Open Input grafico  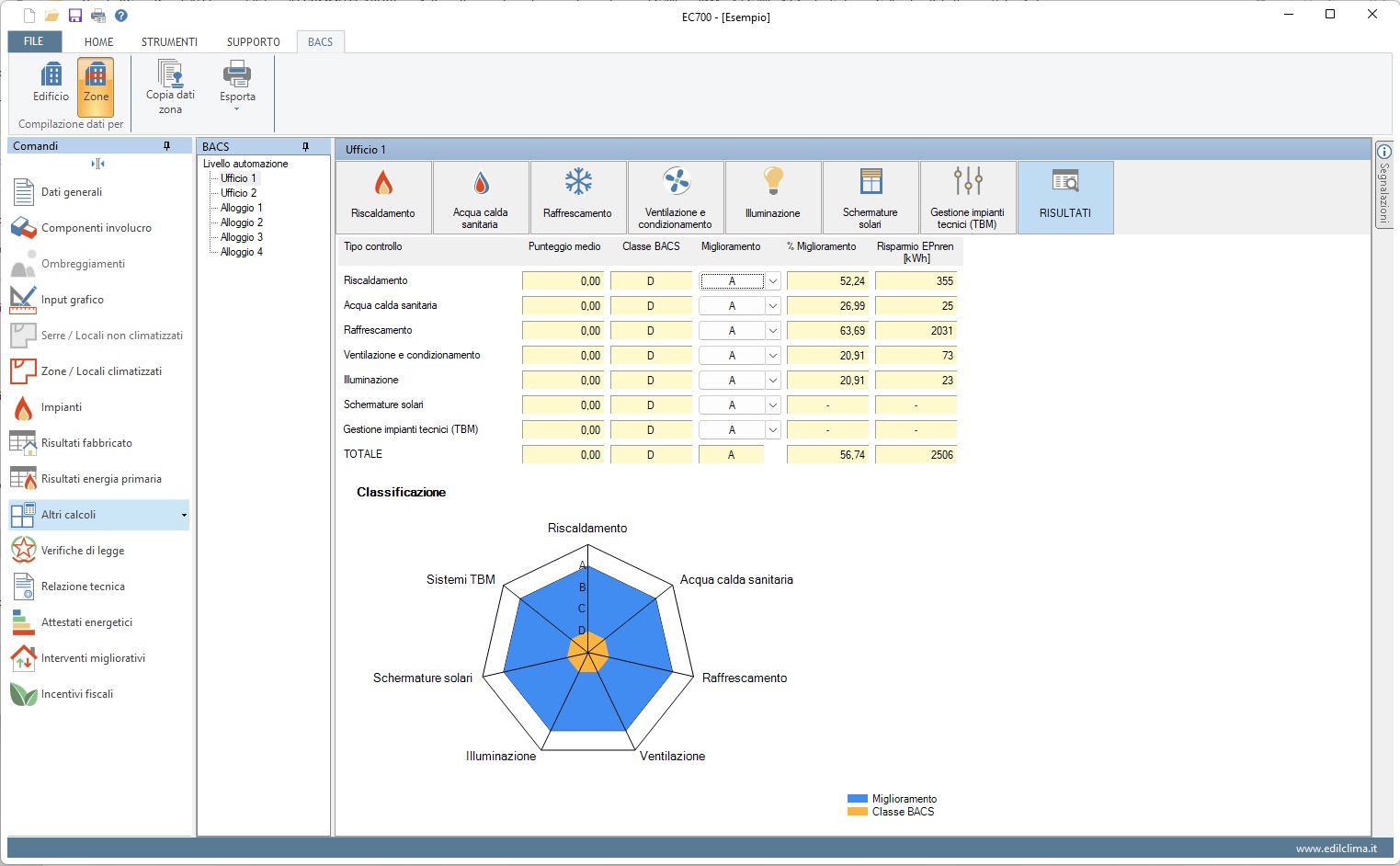point(98,300)
